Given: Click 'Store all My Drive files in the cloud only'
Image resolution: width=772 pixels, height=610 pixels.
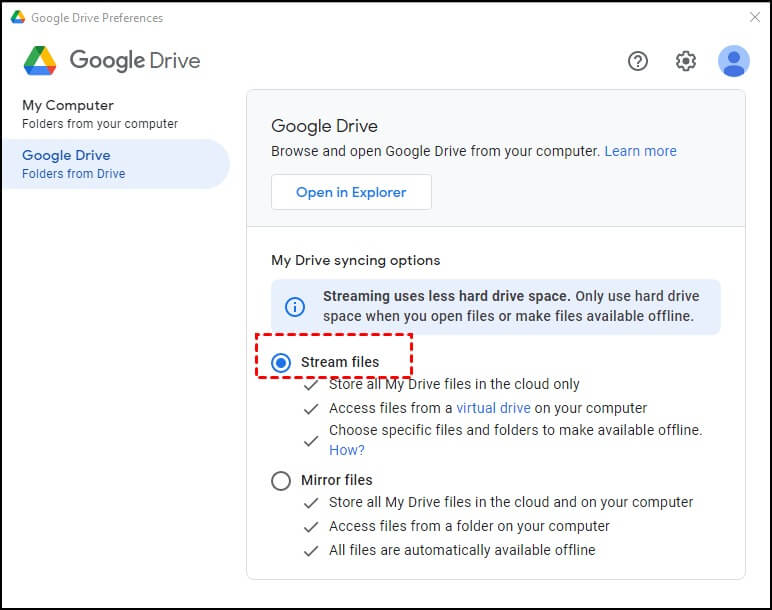Looking at the screenshot, I should pyautogui.click(x=454, y=384).
